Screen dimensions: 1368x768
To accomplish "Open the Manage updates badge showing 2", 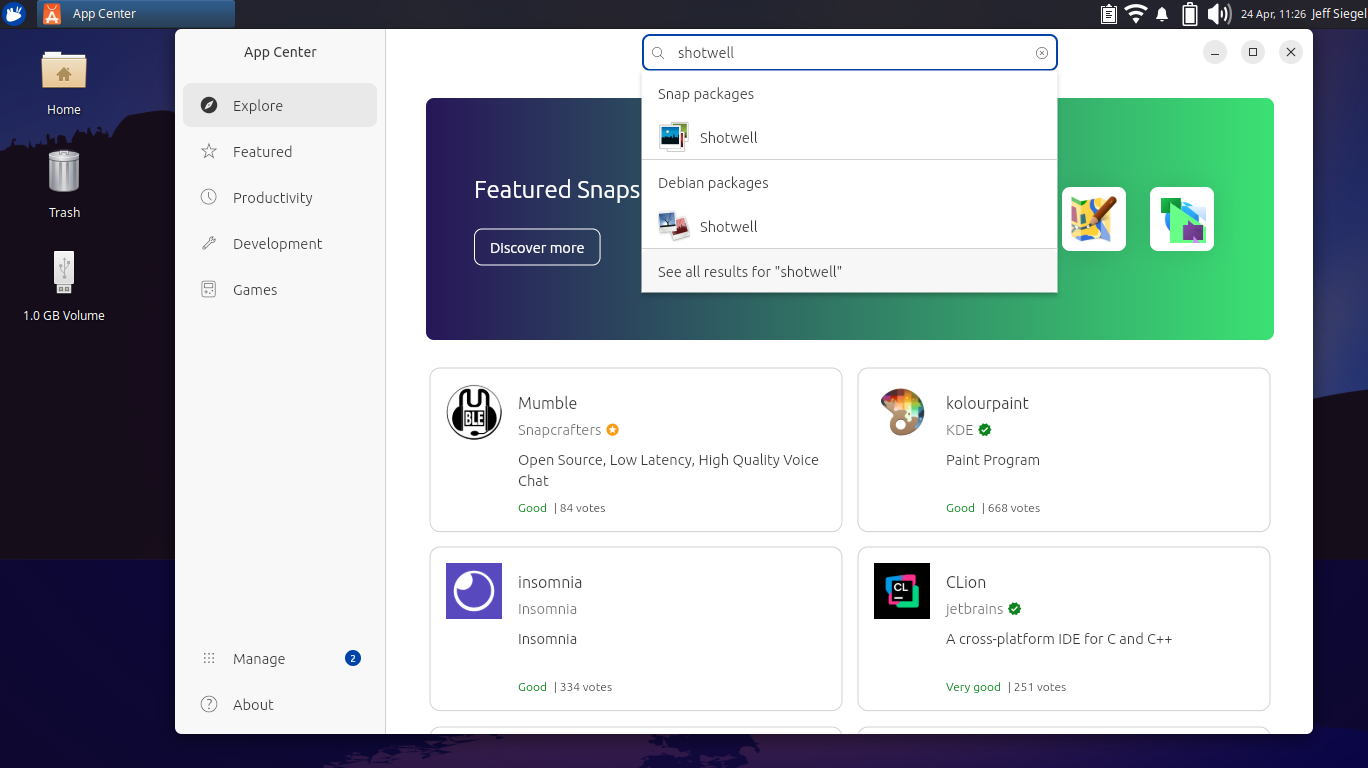I will (352, 658).
